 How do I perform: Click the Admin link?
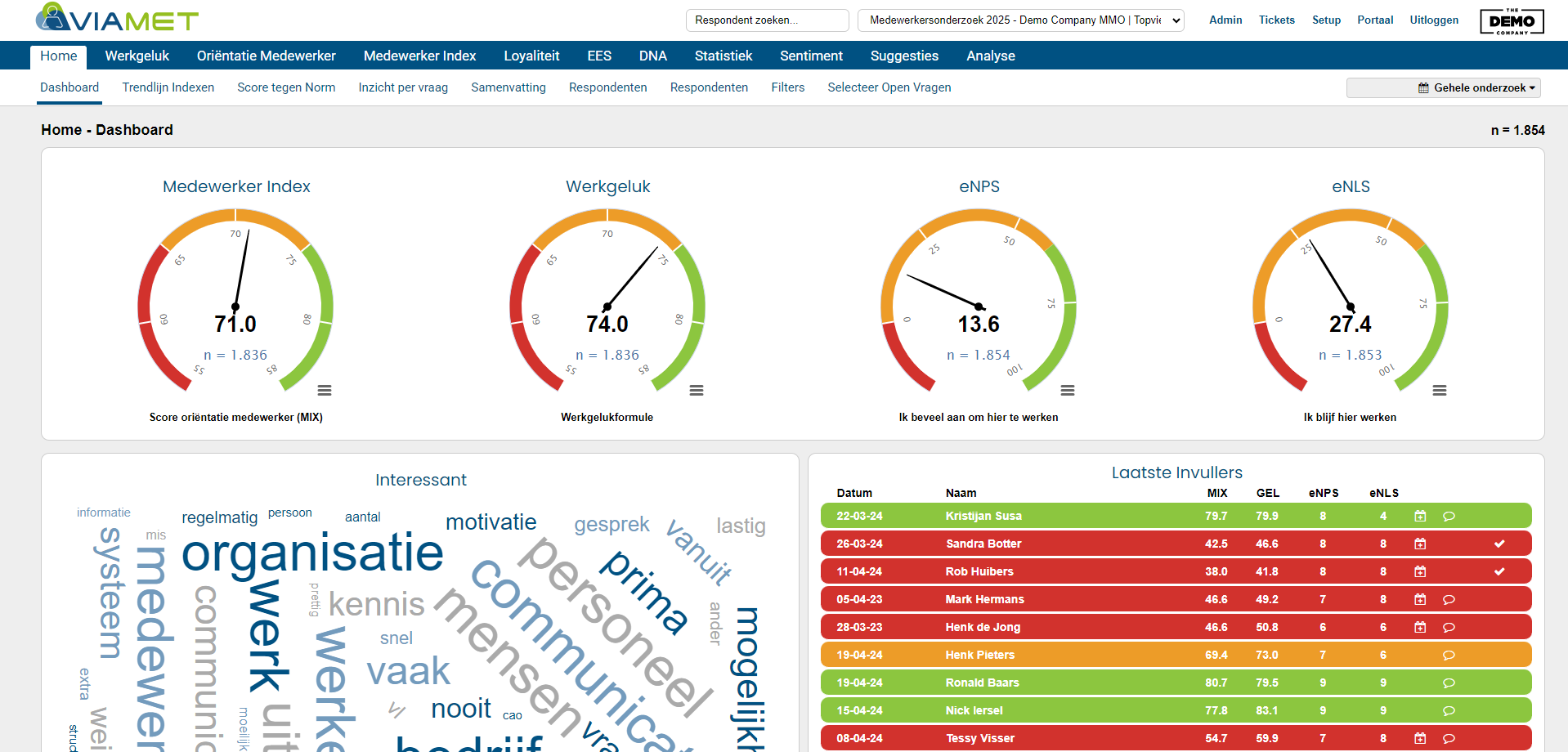click(x=1225, y=20)
